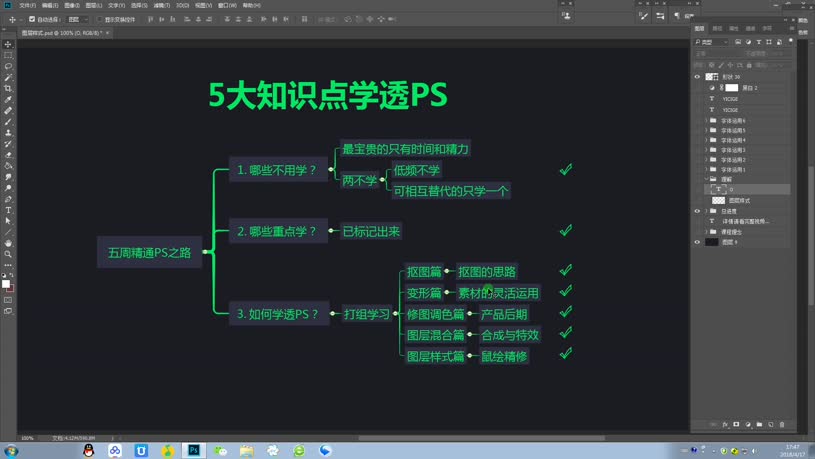Open the 编辑(E) menu
815x459 pixels.
(50, 5)
